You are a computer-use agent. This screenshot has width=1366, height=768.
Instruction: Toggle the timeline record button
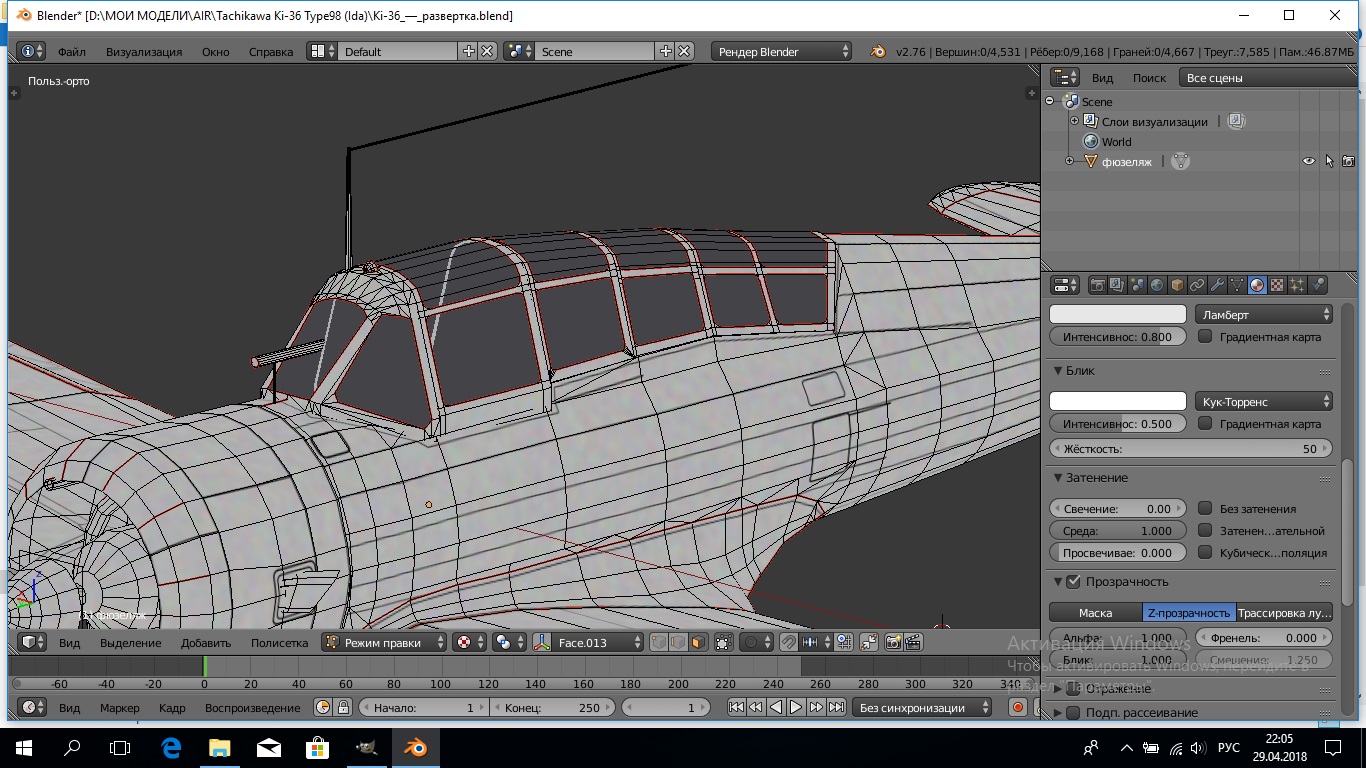pyautogui.click(x=1017, y=707)
